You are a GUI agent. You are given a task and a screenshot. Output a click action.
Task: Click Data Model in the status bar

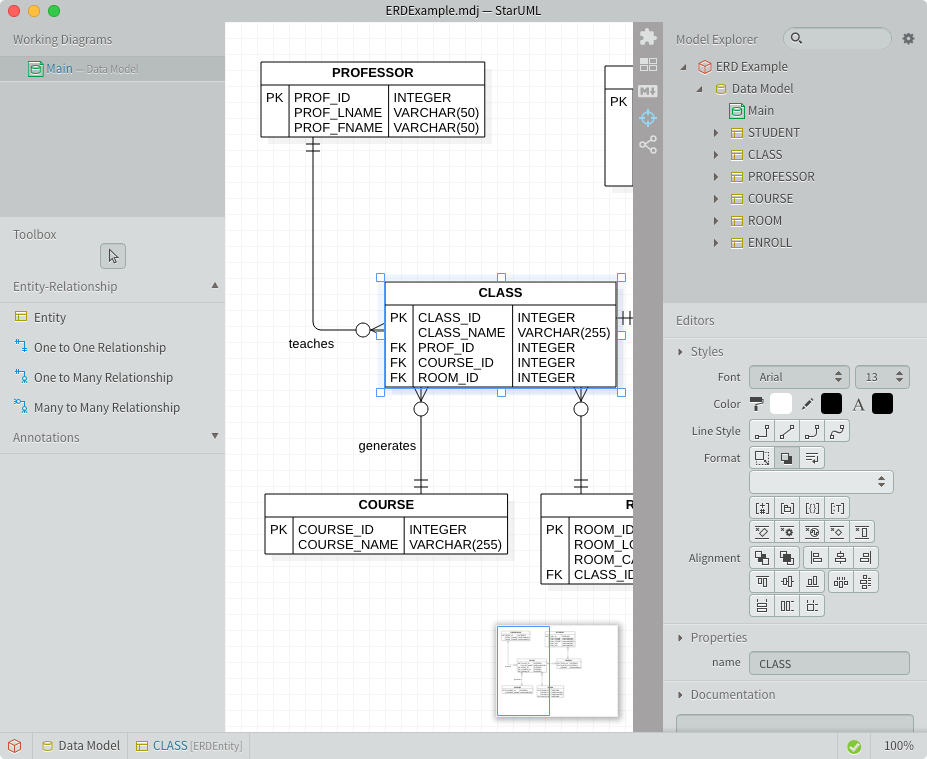(88, 746)
